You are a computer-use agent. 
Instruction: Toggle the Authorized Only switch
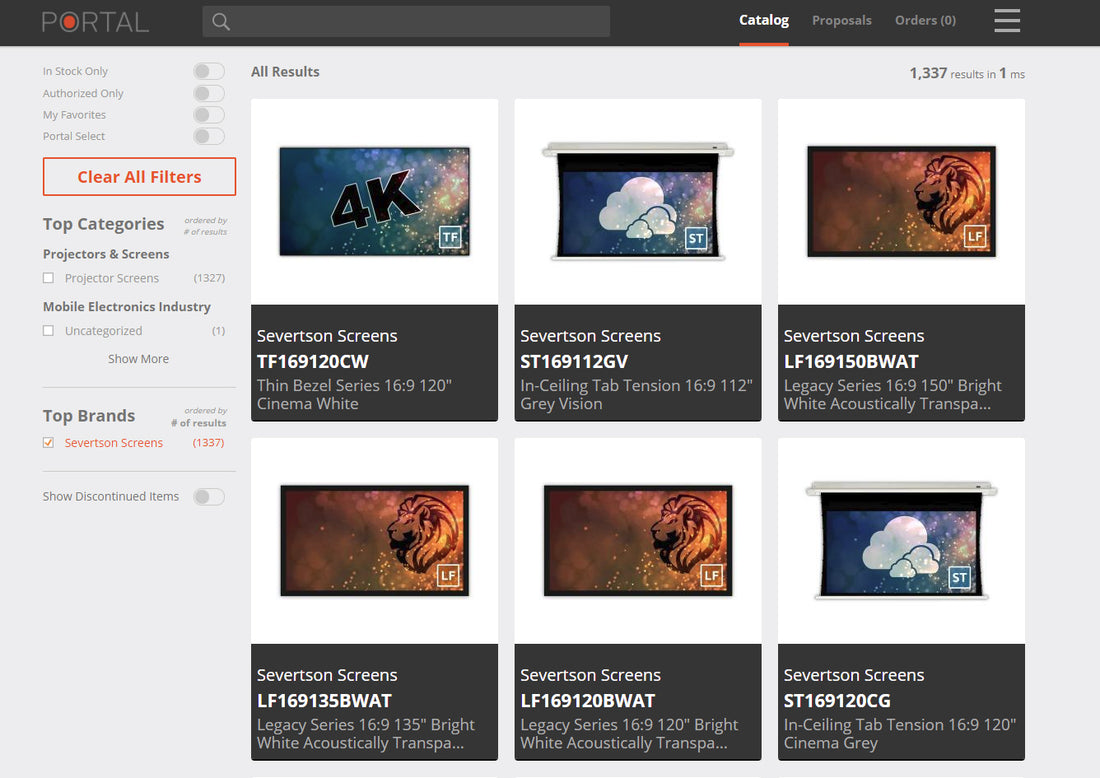[x=208, y=92]
